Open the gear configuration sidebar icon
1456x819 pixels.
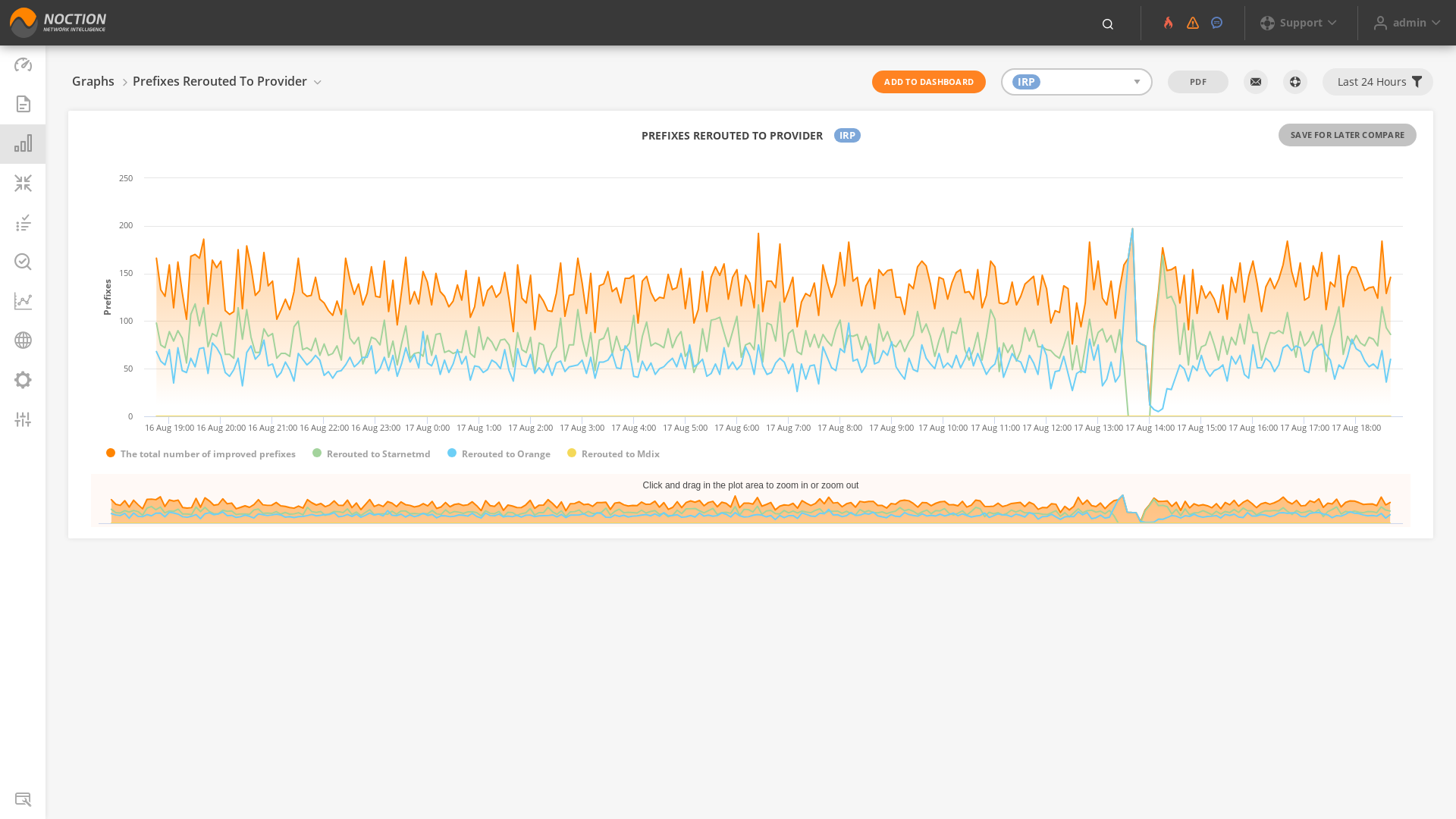(23, 380)
